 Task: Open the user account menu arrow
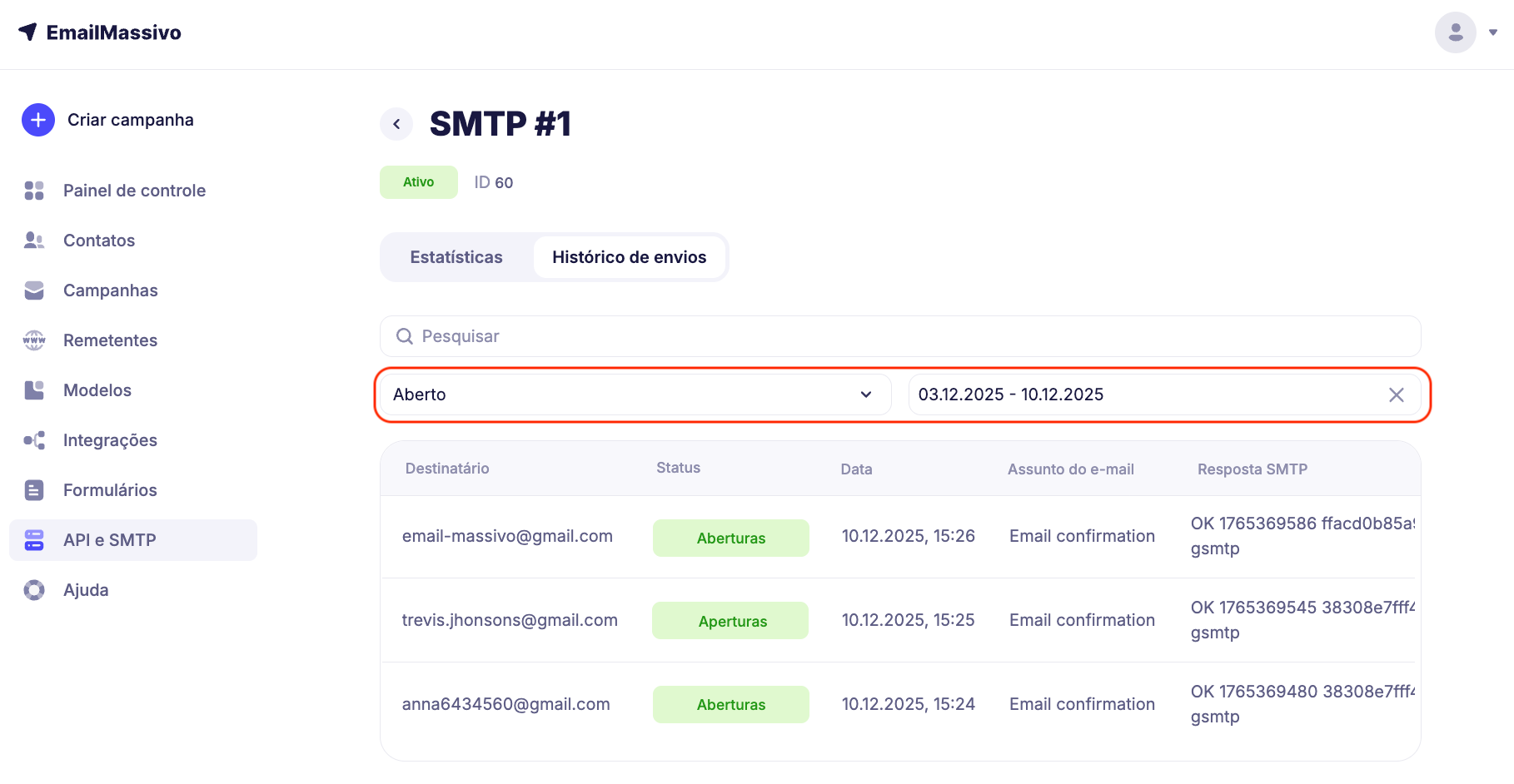[1493, 32]
